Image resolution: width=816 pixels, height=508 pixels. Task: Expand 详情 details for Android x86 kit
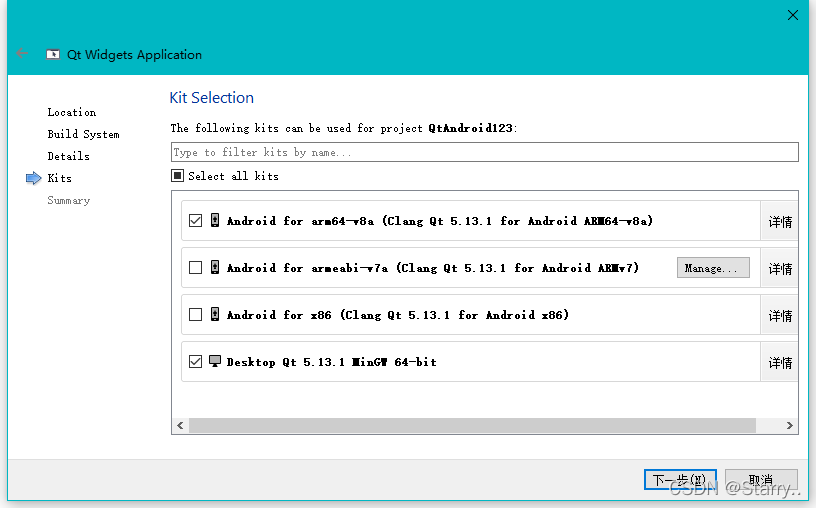point(779,315)
